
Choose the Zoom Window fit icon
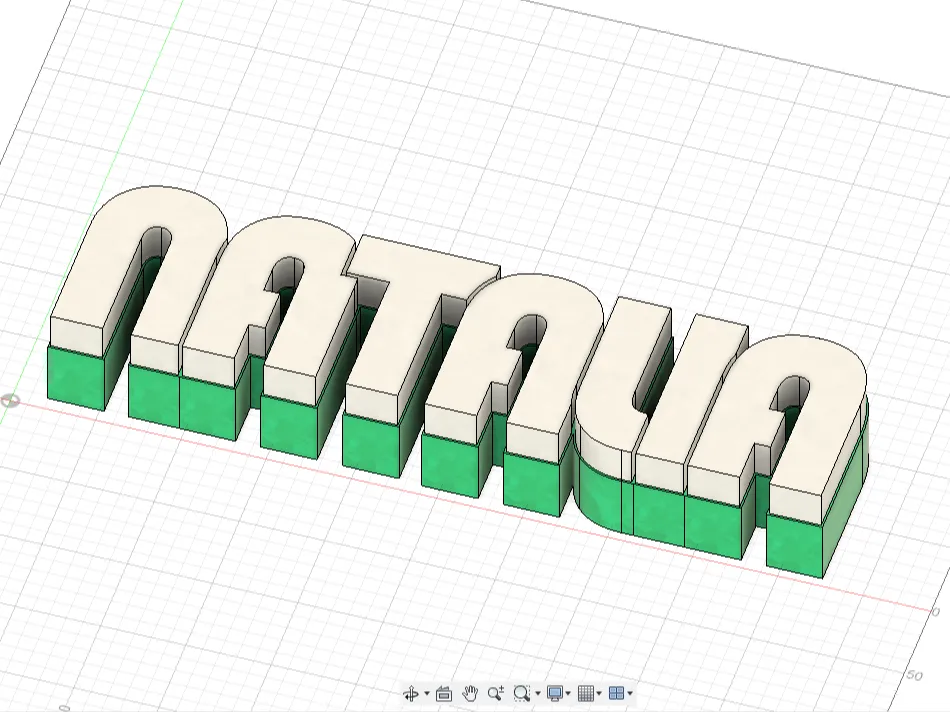[x=522, y=694]
